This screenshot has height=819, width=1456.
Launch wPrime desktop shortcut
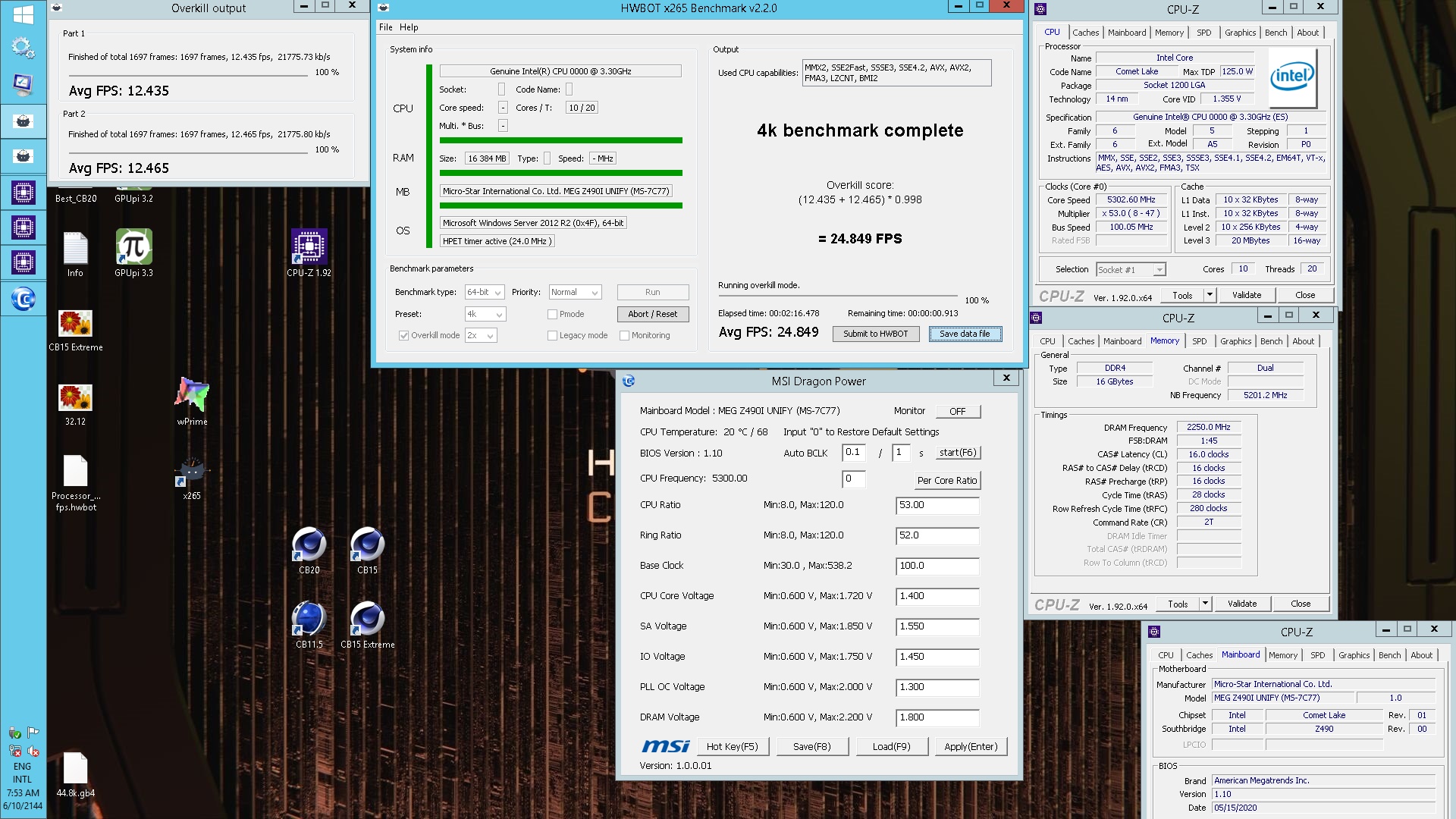tap(192, 402)
